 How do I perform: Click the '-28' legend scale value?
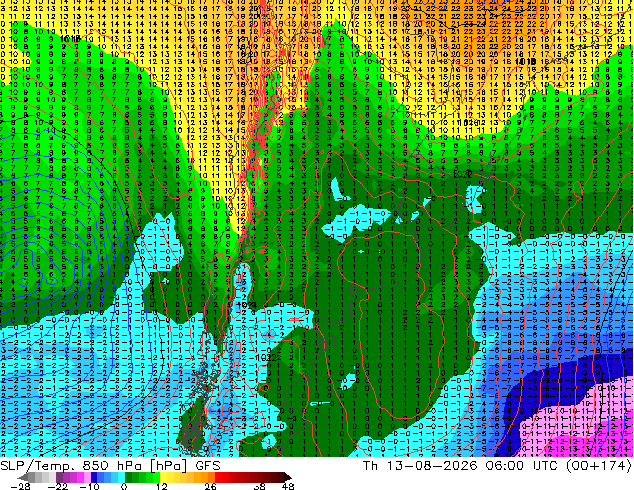pos(20,486)
